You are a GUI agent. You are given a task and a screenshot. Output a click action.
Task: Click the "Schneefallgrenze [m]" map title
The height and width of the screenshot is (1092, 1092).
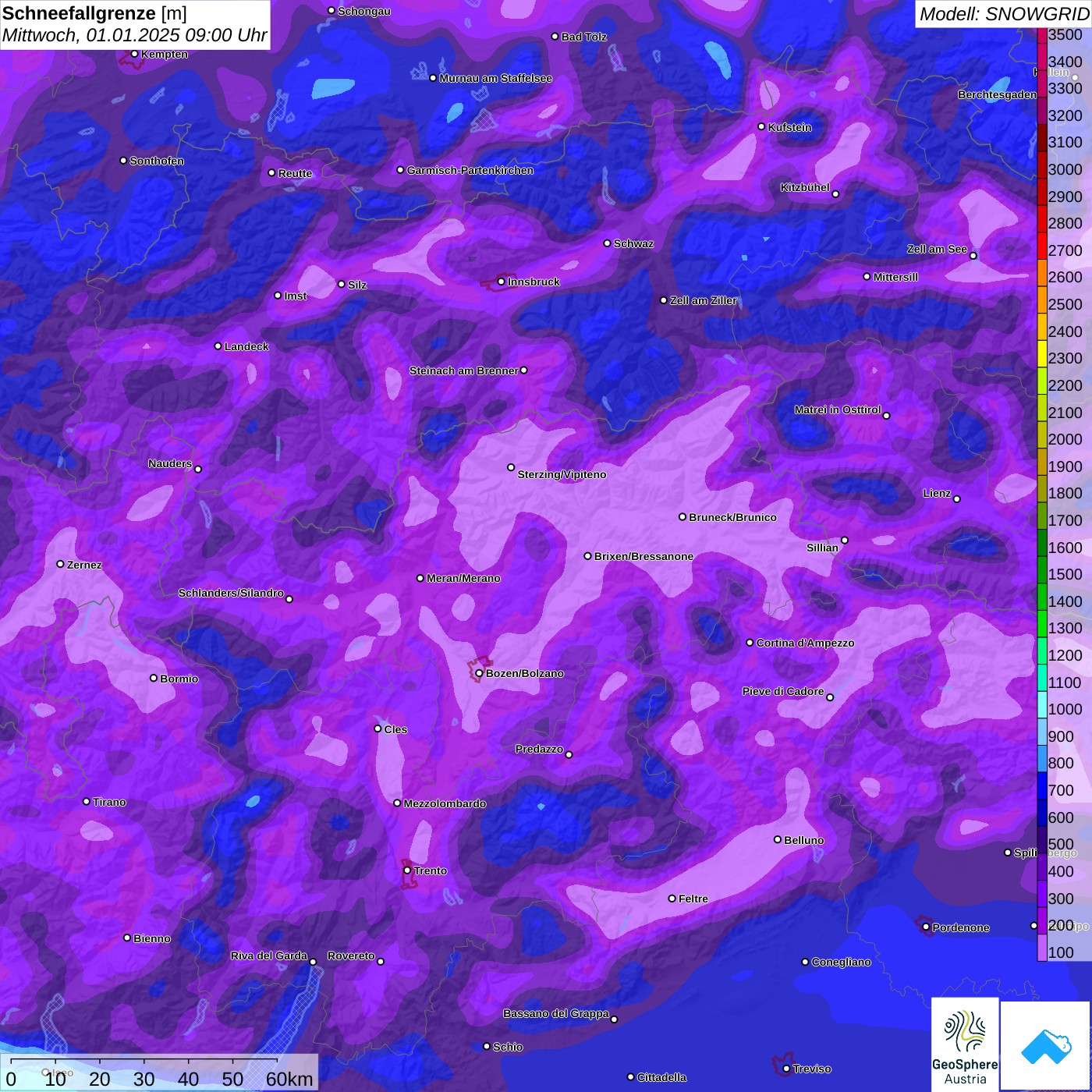[94, 13]
